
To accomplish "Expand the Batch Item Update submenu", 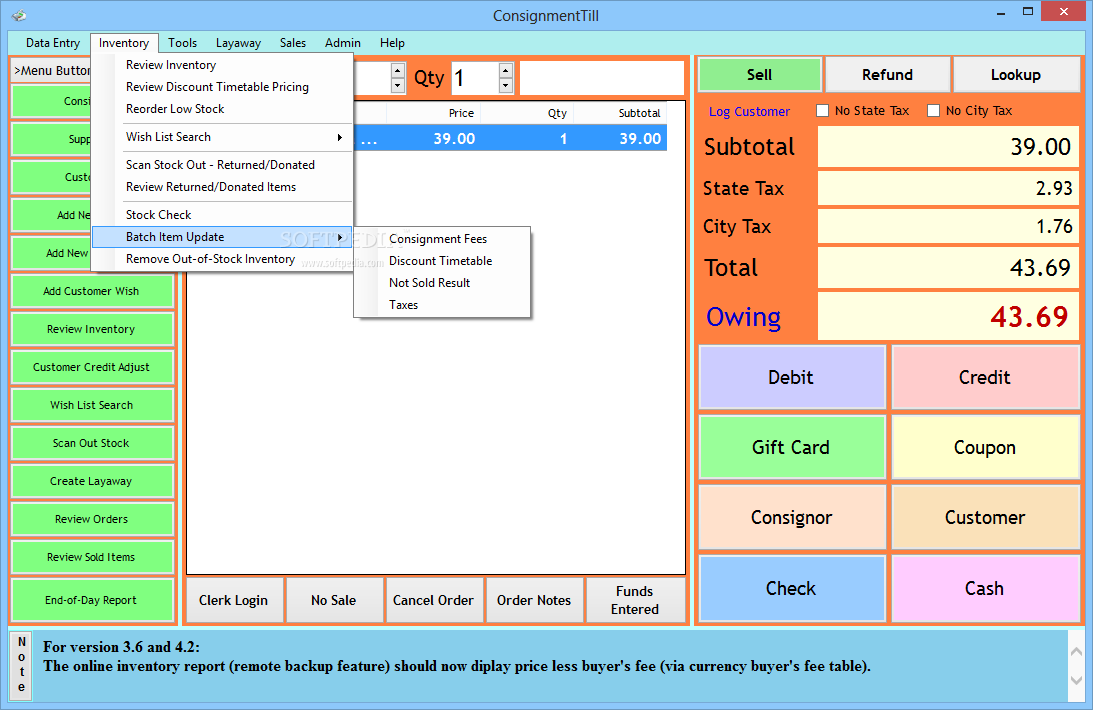I will [222, 237].
